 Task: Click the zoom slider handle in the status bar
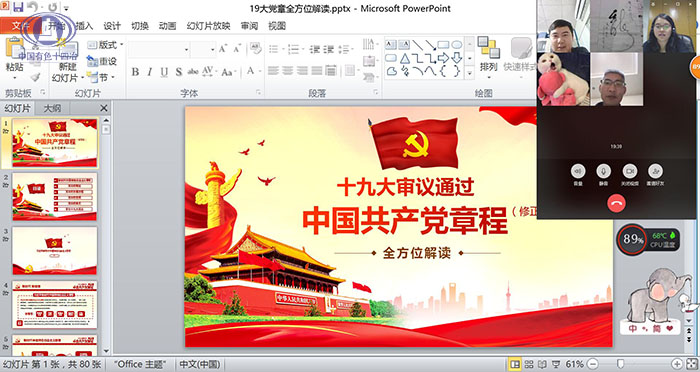point(620,364)
